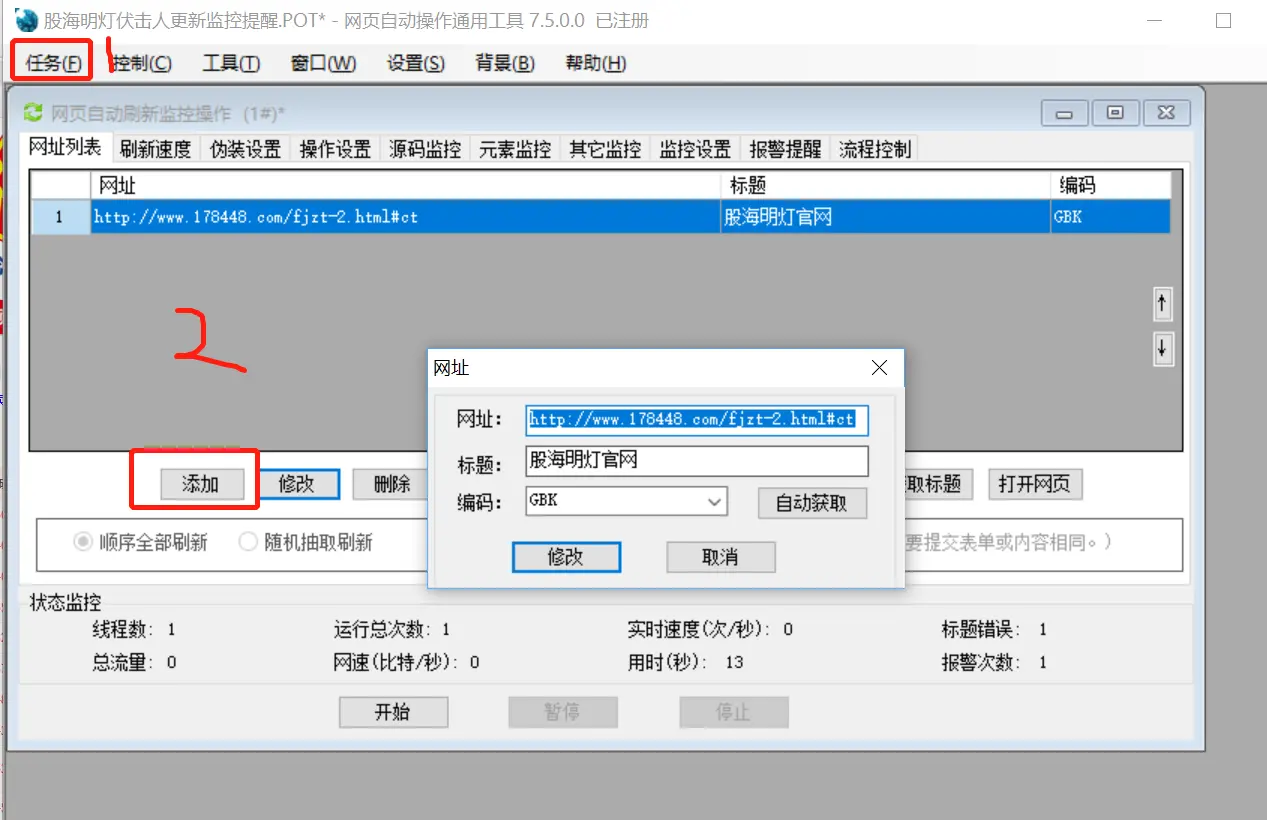Minimize the 网页自动刷新监控操作 inner window
The height and width of the screenshot is (820, 1267).
pos(1064,113)
